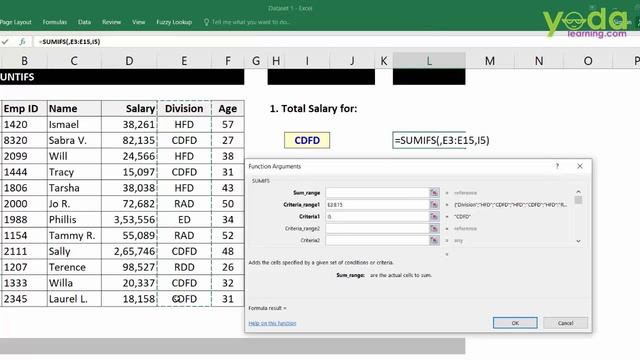Open the Review ribbon tab

pos(111,22)
